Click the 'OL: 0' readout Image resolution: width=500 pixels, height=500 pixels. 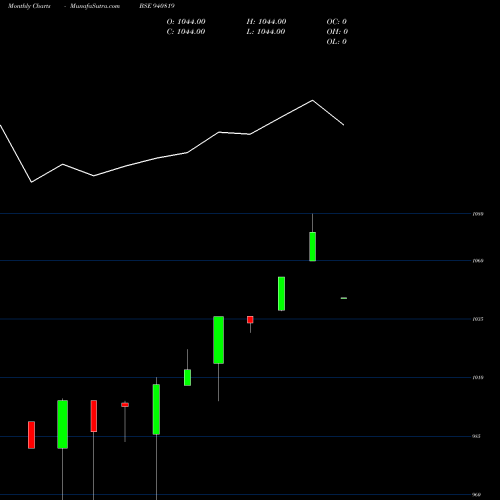(x=337, y=42)
